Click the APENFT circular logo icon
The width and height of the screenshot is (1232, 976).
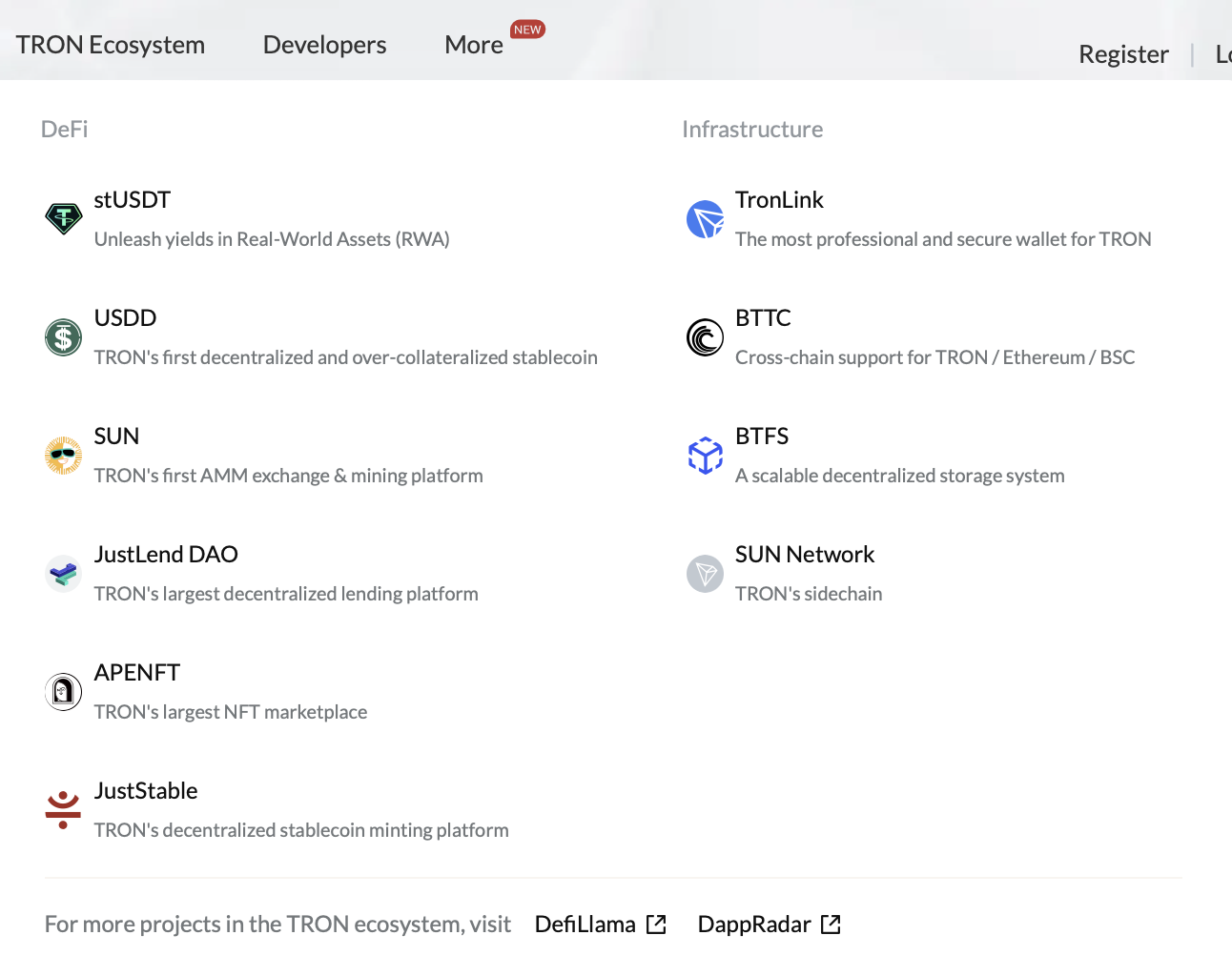(x=63, y=692)
